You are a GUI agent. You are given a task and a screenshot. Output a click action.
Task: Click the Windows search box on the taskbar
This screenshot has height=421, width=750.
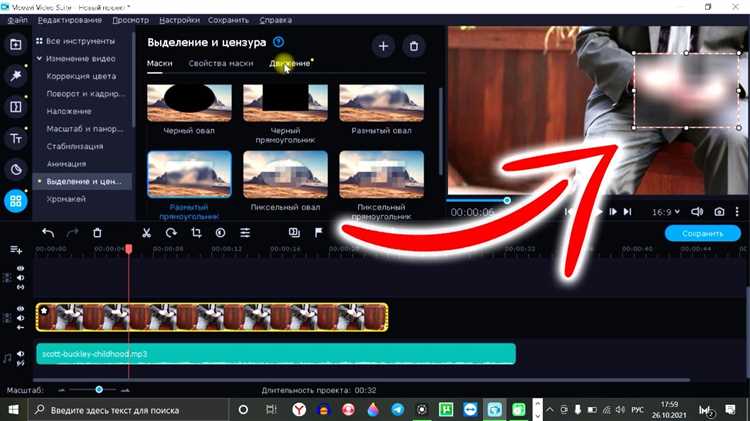[x=127, y=410]
